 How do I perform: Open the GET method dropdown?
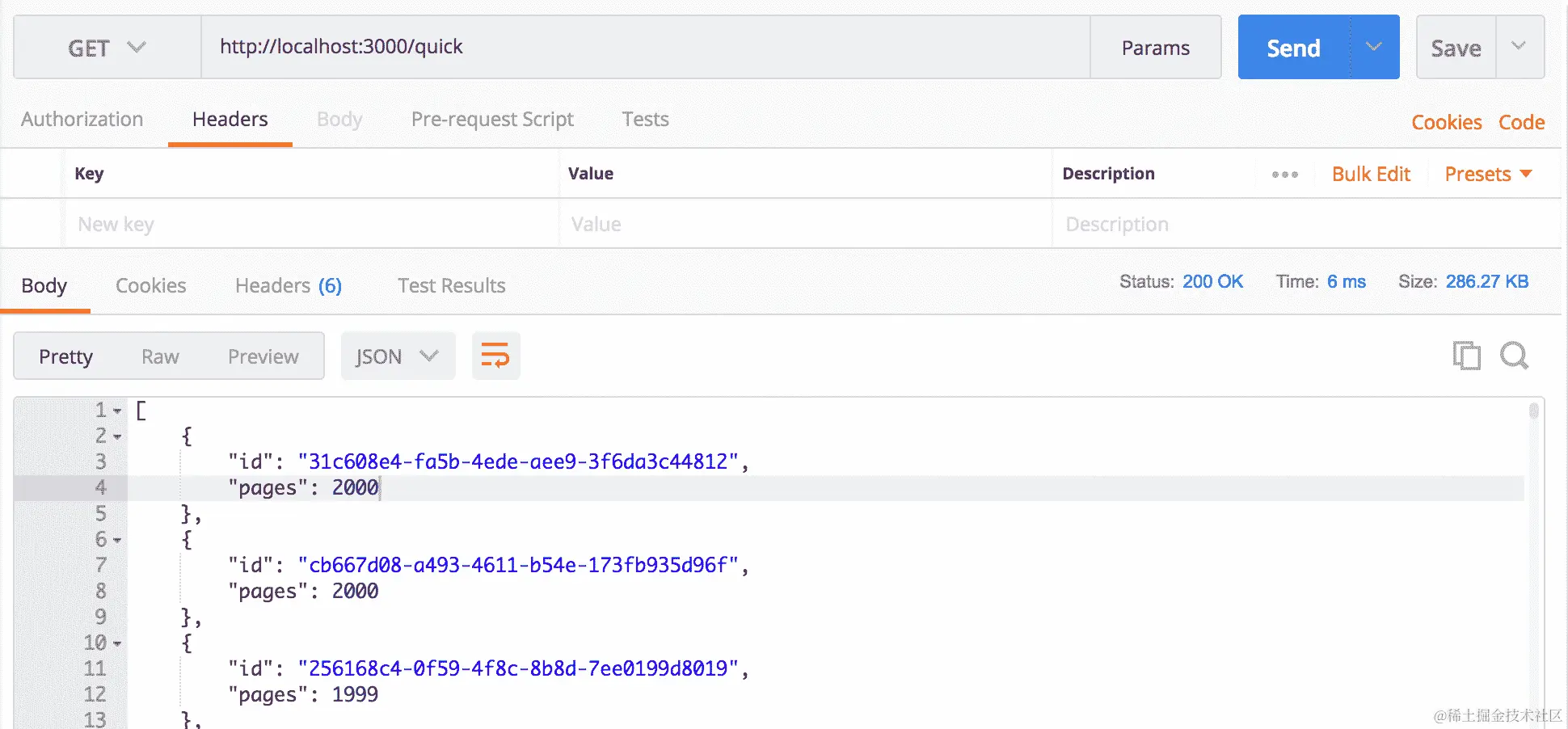pyautogui.click(x=107, y=48)
